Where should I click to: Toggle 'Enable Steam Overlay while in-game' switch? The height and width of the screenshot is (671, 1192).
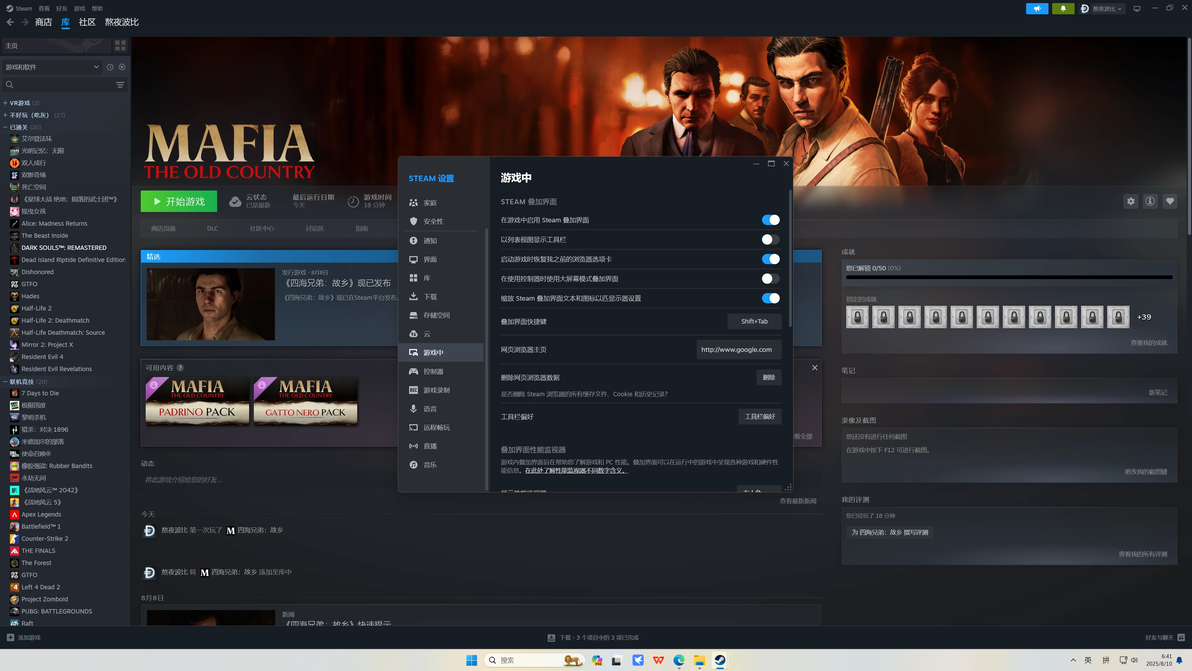771,220
